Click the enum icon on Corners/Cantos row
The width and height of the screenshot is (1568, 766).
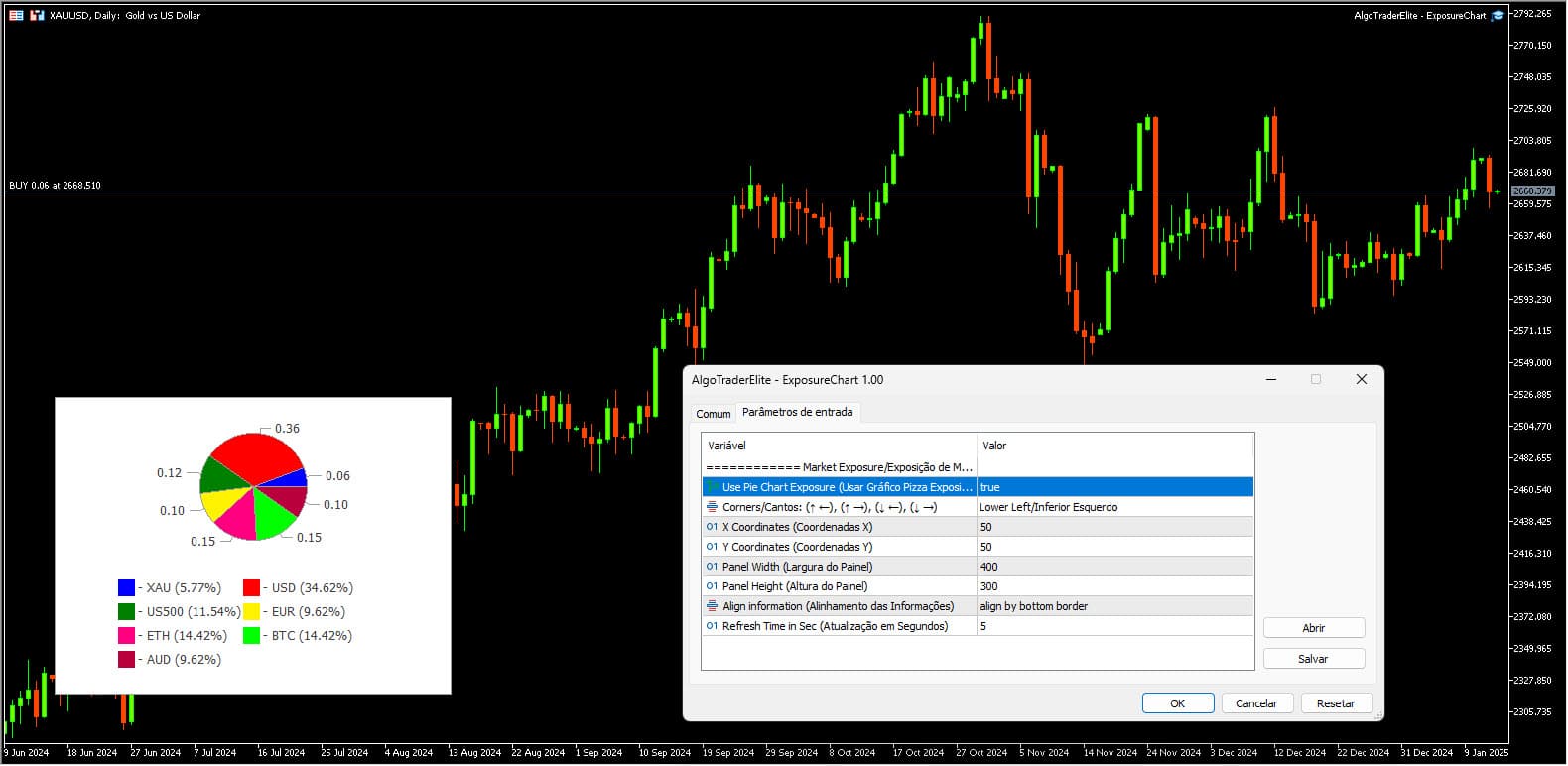712,507
